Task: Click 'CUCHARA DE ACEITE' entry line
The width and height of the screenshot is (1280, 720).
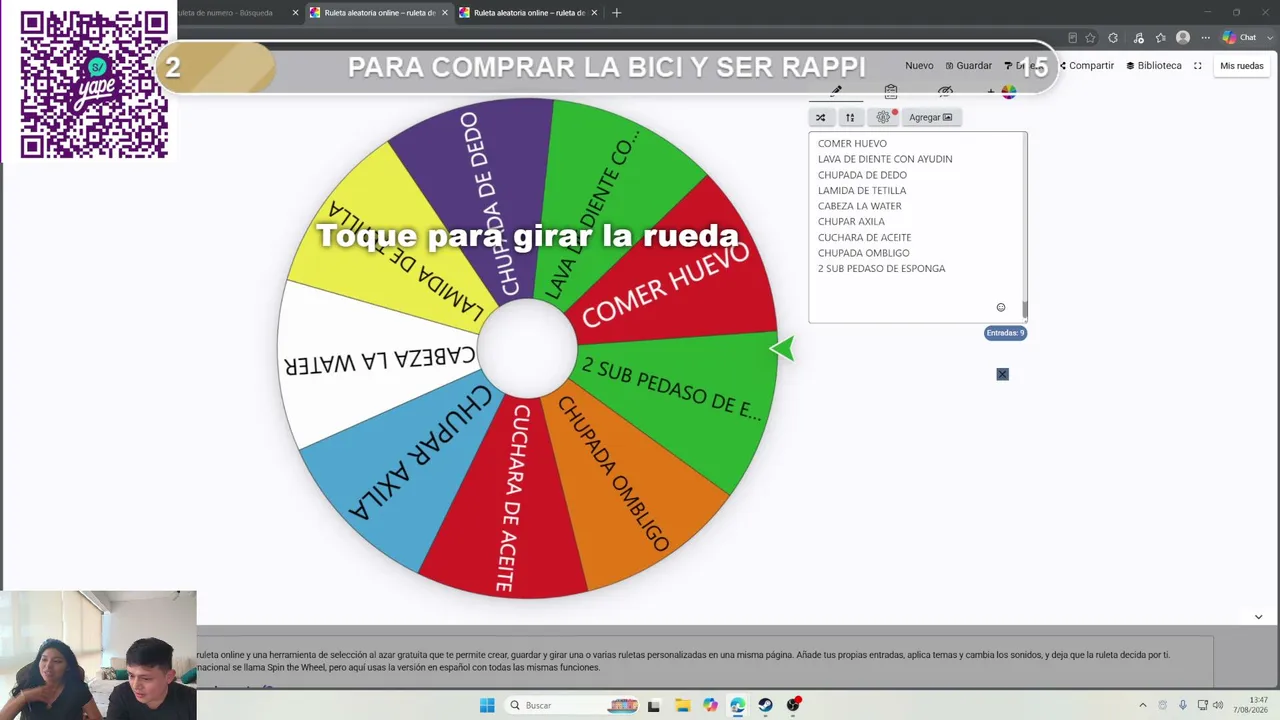Action: [x=864, y=237]
